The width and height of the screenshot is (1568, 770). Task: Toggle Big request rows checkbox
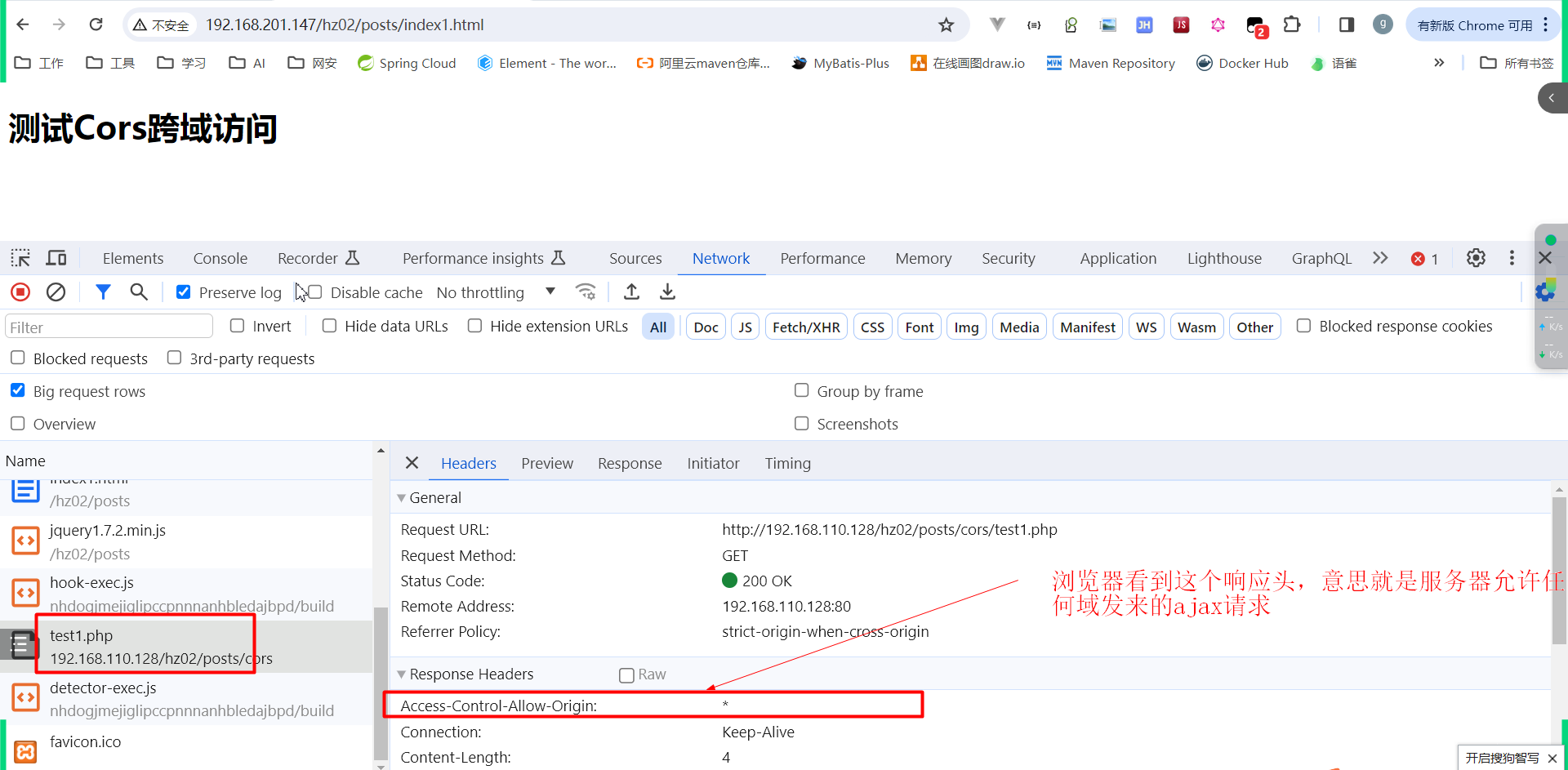17,390
